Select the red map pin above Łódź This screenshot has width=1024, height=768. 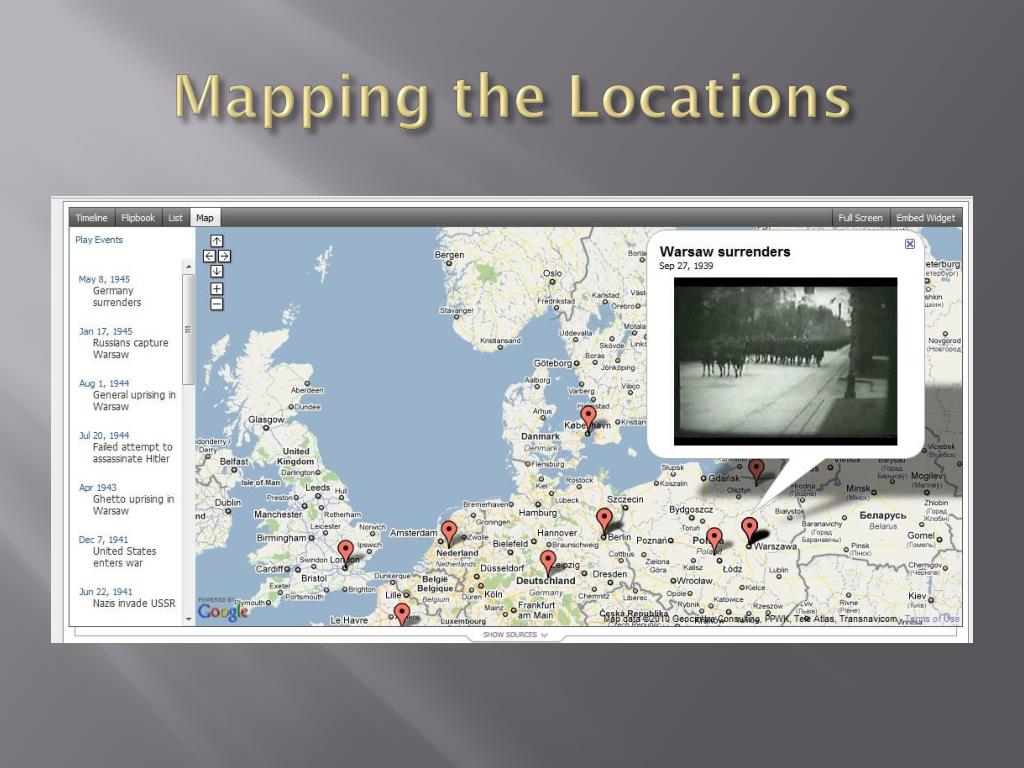(x=714, y=541)
